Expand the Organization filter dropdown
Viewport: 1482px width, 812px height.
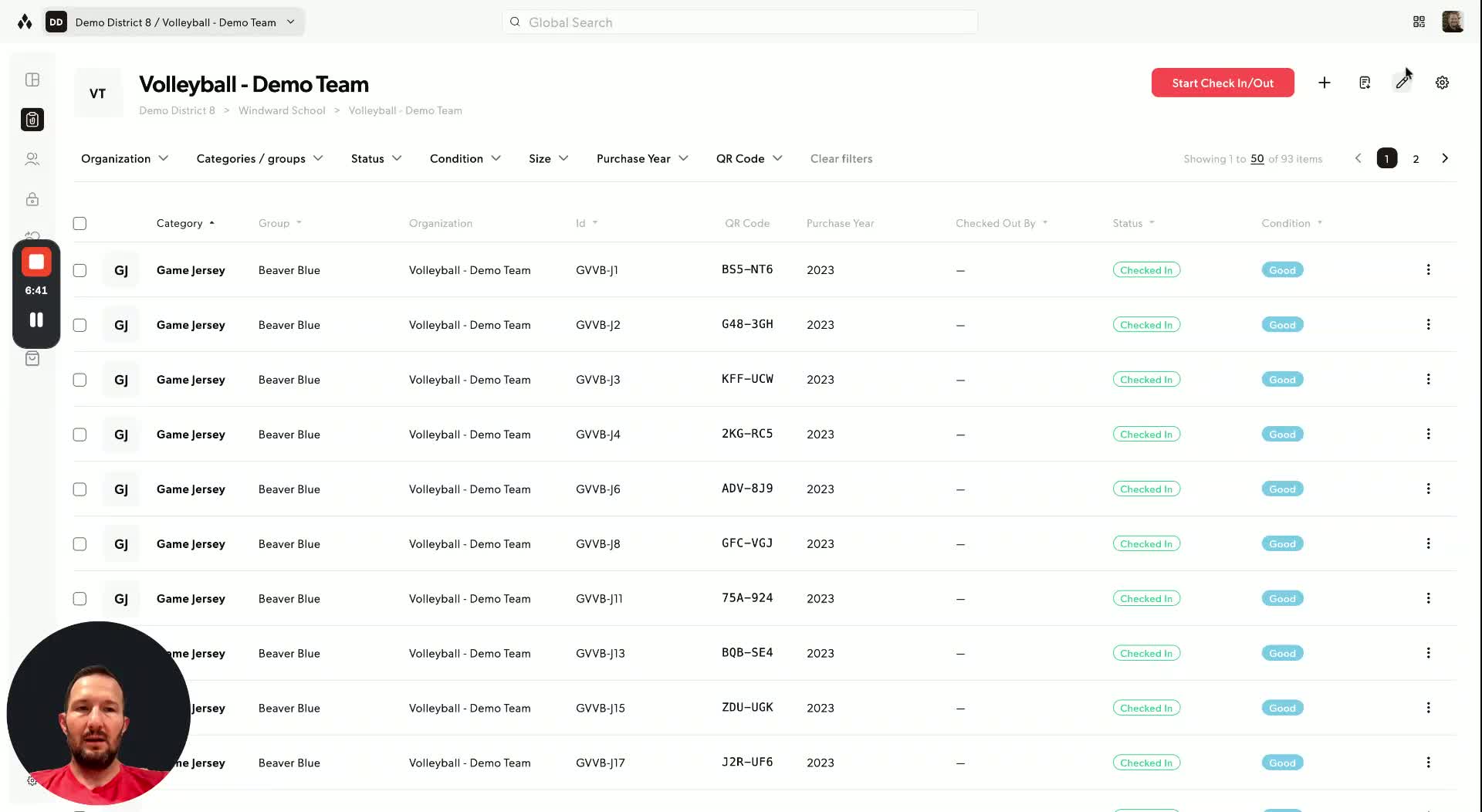(124, 158)
